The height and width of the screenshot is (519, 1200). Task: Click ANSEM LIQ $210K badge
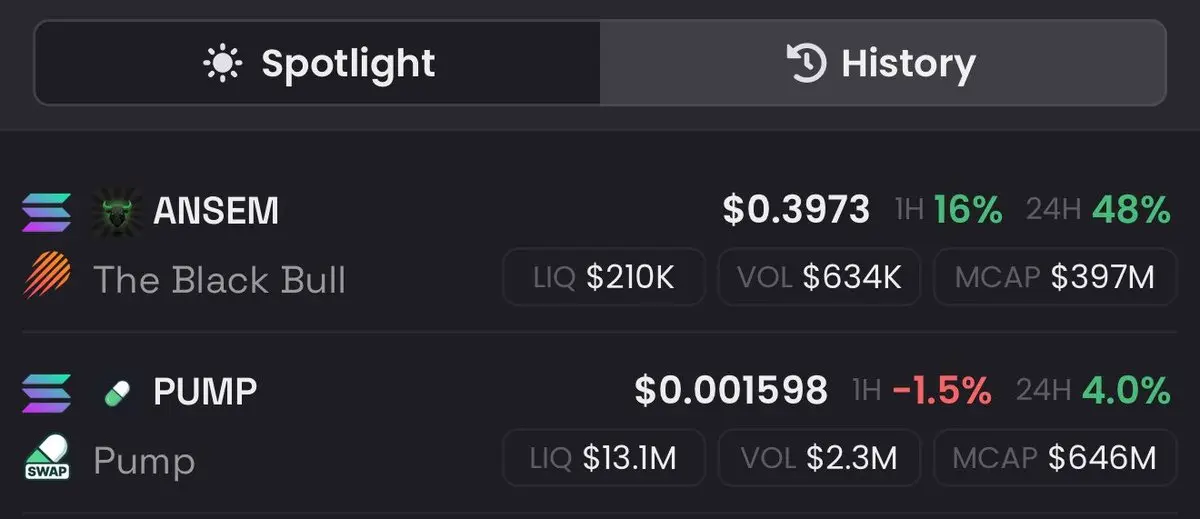(x=604, y=277)
